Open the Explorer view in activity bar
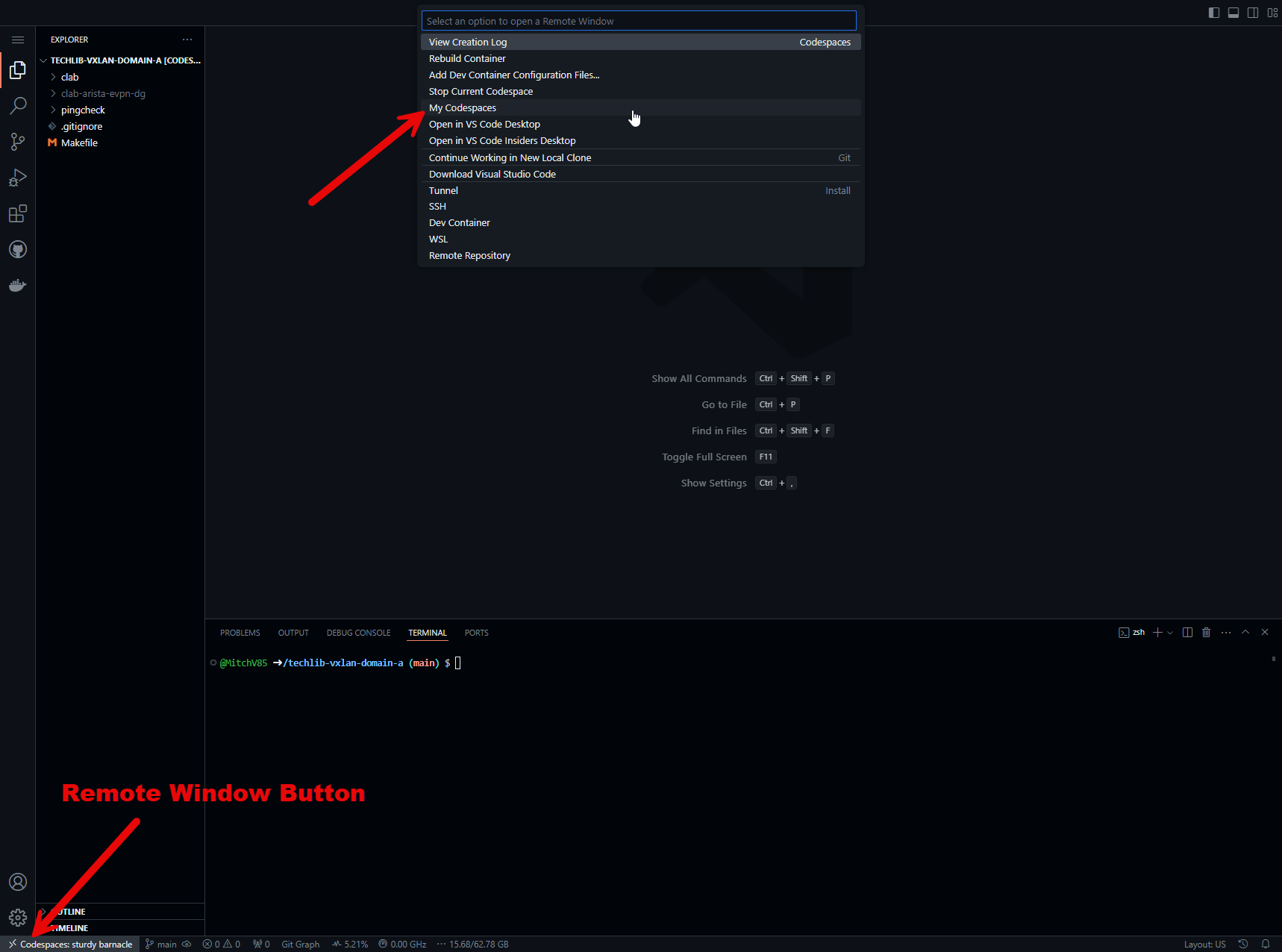Screen dimensions: 1282x952 click(x=18, y=70)
